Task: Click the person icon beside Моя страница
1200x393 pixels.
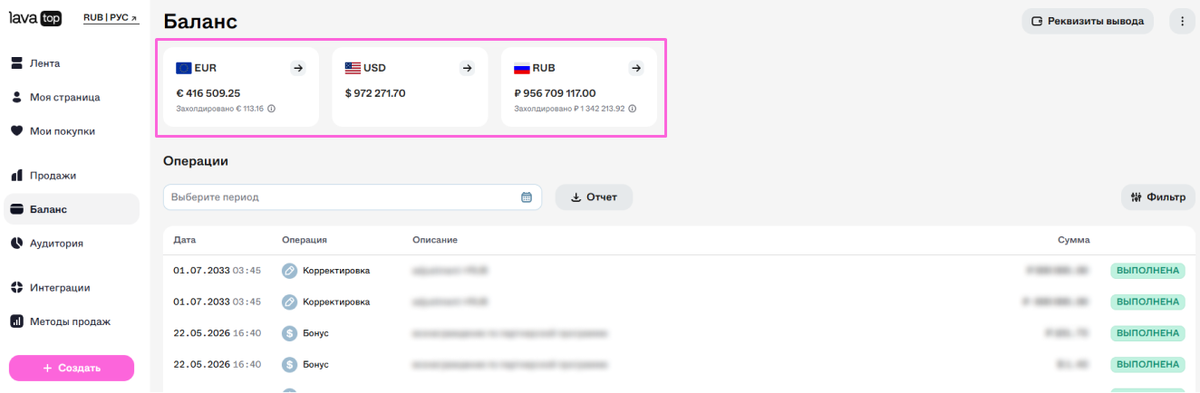Action: click(x=17, y=97)
